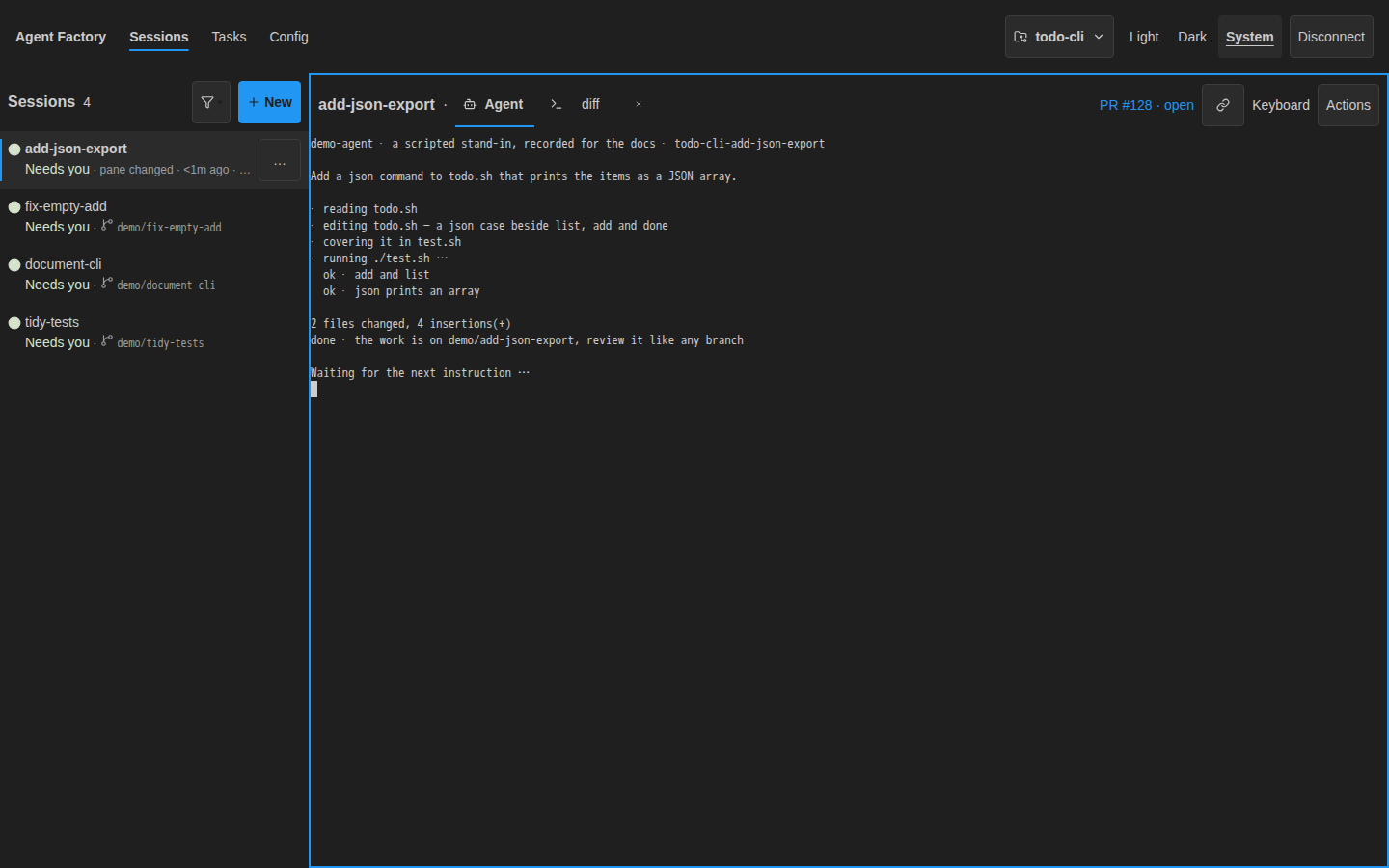Select the fix-empty-add session
This screenshot has height=868, width=1389.
click(153, 217)
